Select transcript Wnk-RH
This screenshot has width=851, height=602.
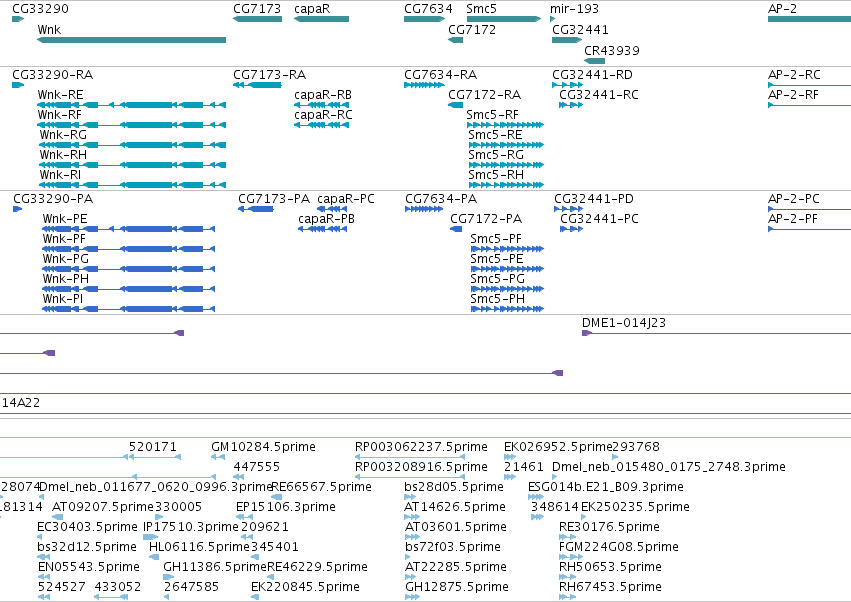[x=132, y=165]
